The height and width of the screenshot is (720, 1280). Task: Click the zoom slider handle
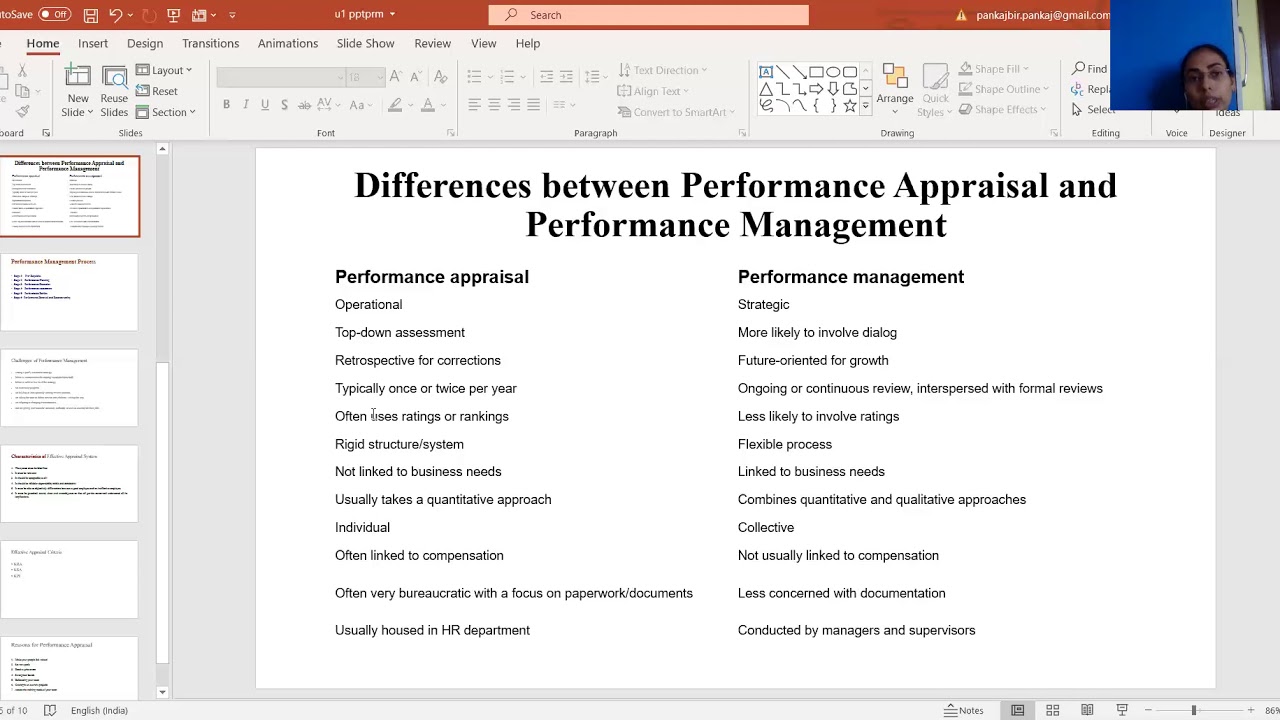pos(1193,710)
